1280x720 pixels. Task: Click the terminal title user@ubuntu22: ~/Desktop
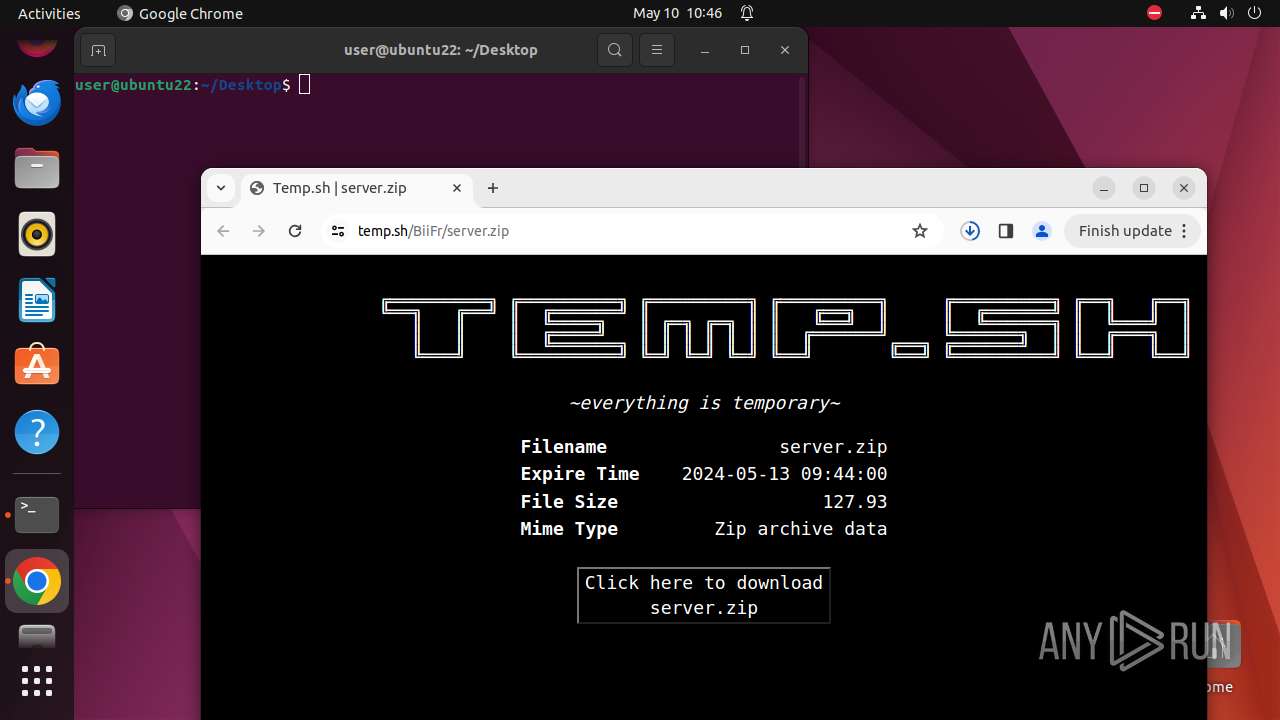click(441, 50)
